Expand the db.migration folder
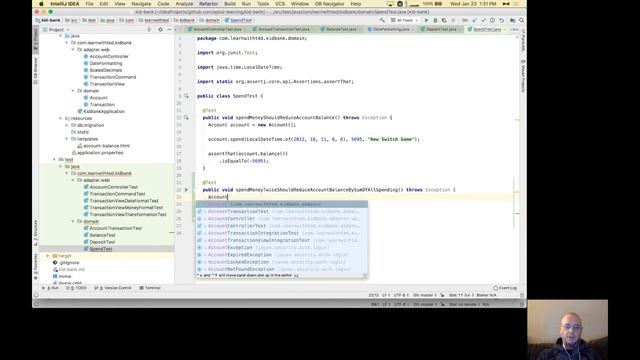This screenshot has height=360, width=640. pos(67,125)
